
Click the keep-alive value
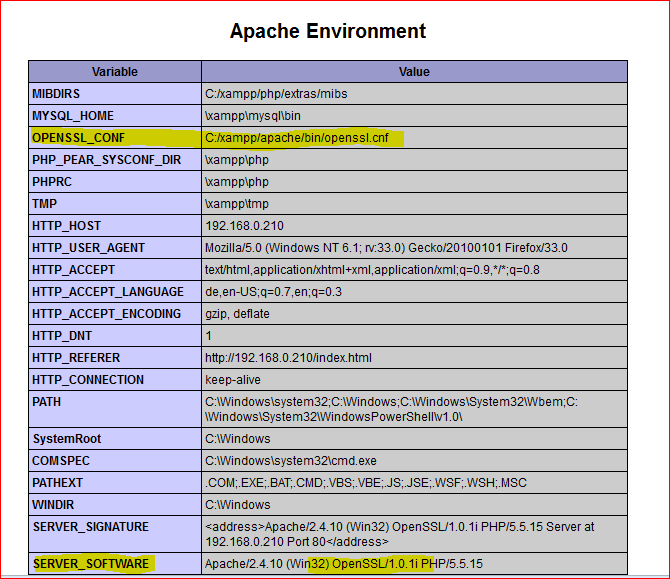[233, 380]
